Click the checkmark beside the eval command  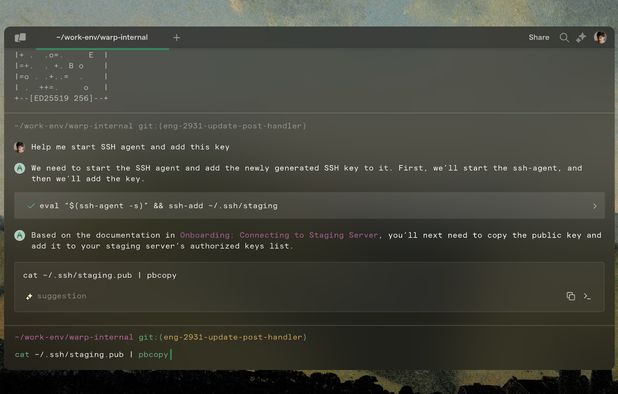31,206
